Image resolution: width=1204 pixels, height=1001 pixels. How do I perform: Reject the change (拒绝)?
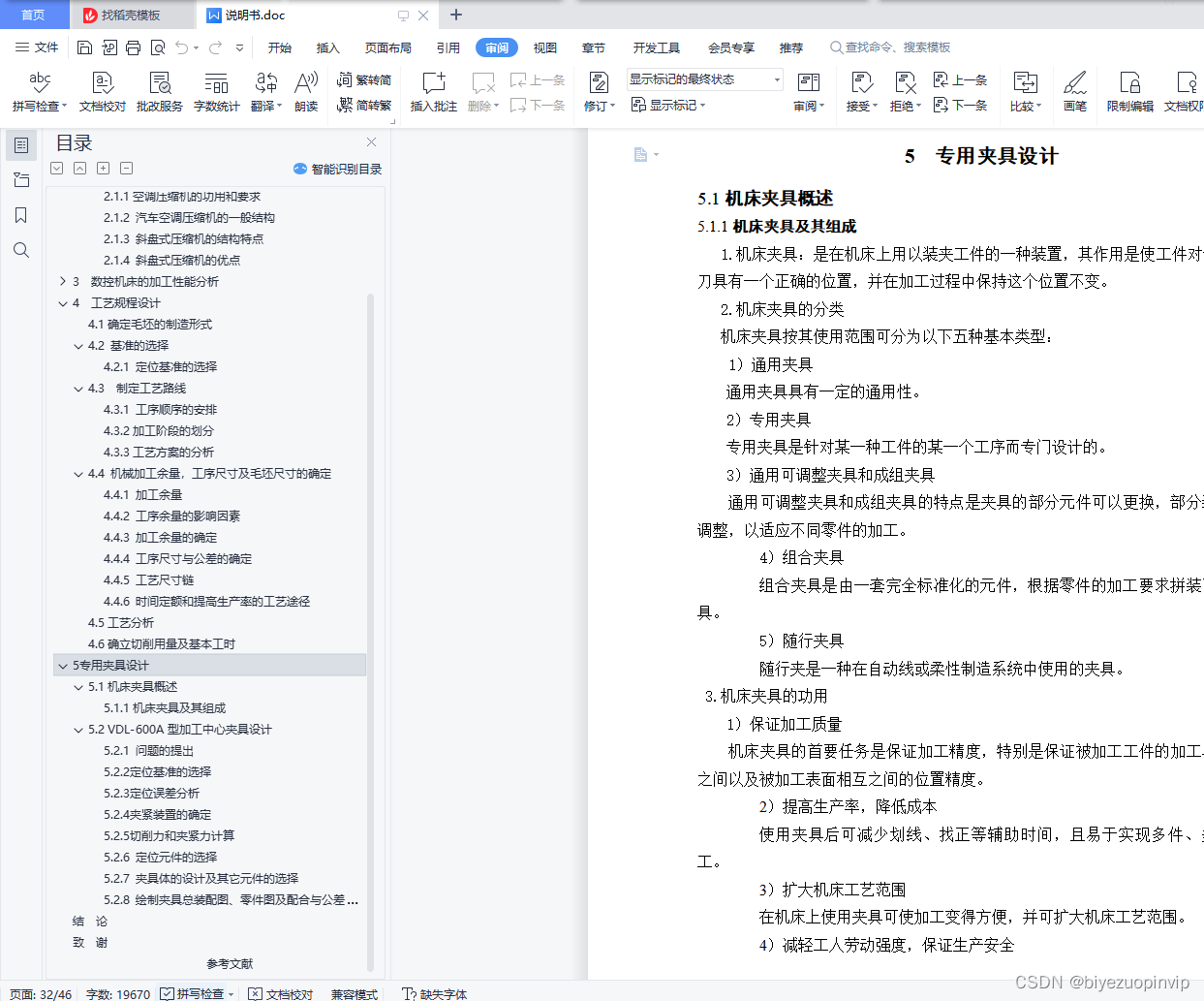905,92
